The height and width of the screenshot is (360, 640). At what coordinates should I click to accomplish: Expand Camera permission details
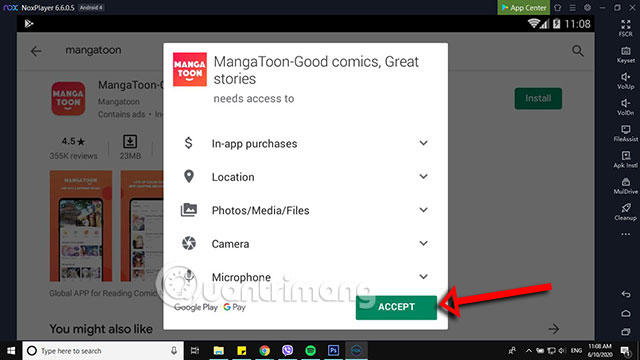423,244
